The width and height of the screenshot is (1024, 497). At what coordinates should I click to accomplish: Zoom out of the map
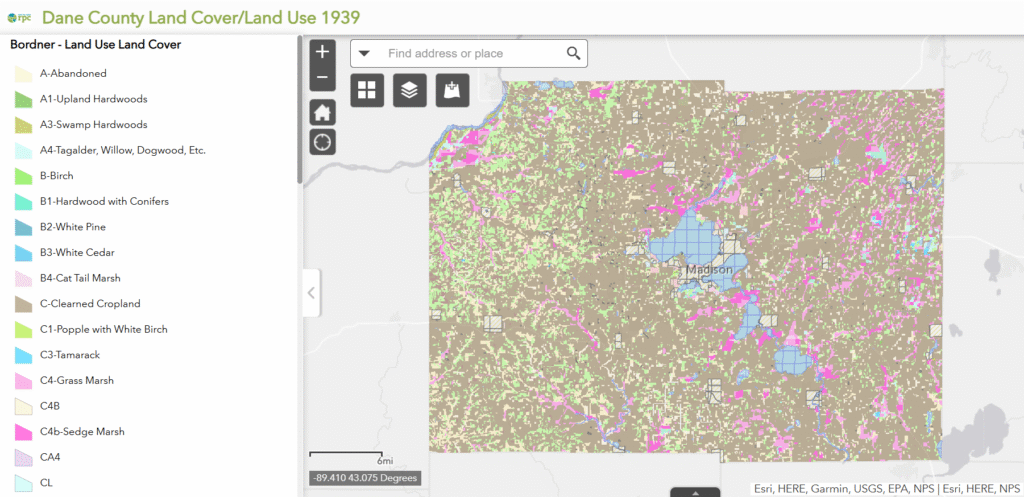322,78
